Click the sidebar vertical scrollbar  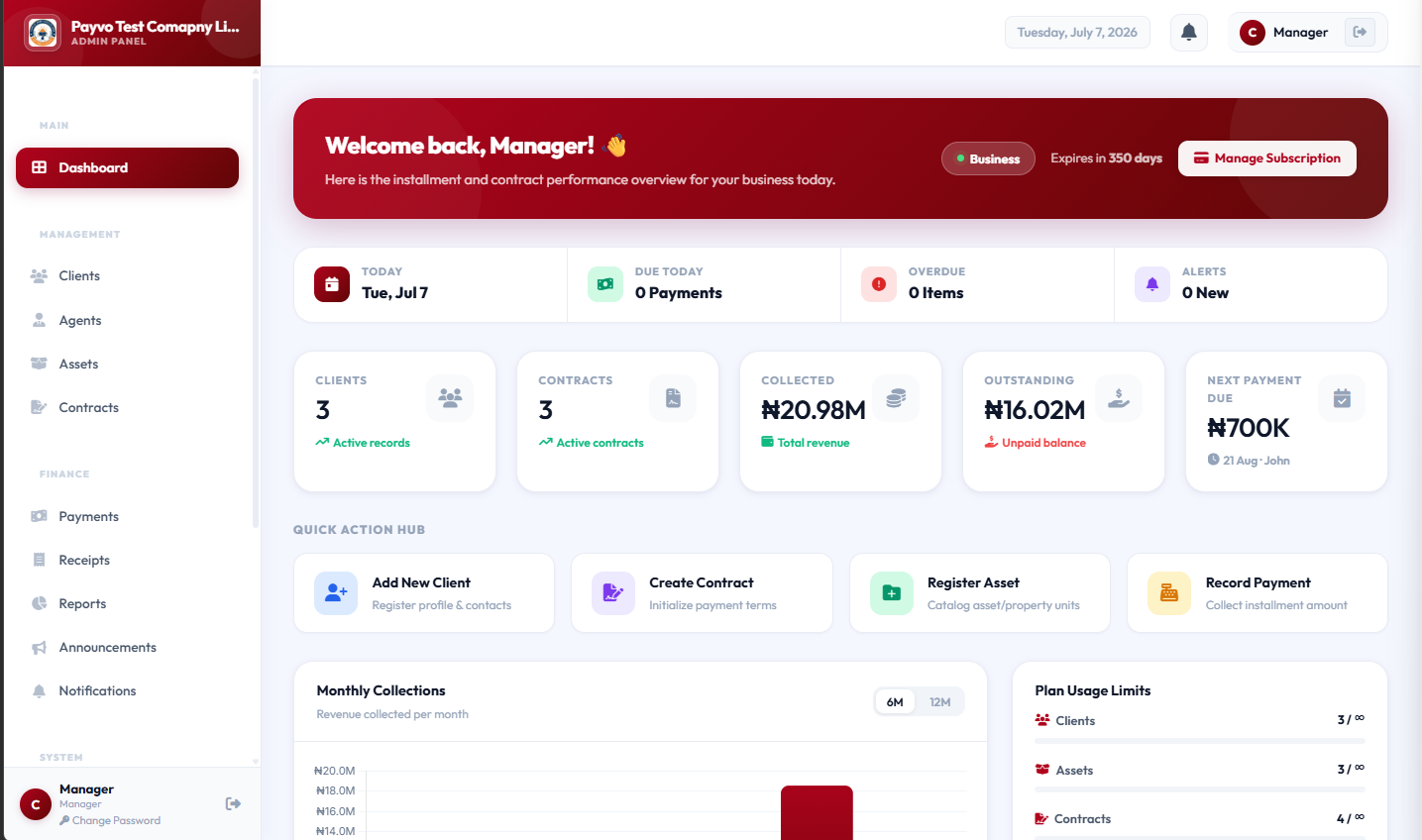coord(256,302)
